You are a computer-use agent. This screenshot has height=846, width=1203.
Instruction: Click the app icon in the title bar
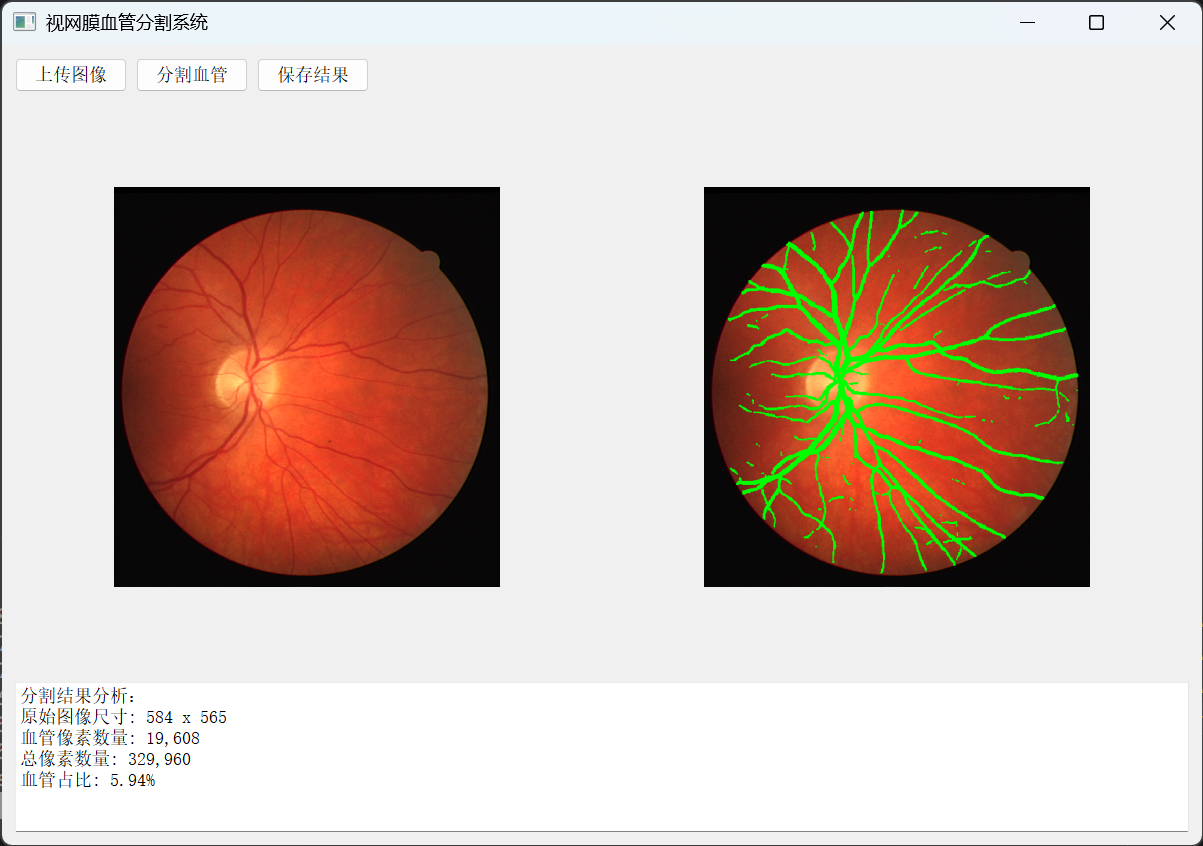click(24, 22)
